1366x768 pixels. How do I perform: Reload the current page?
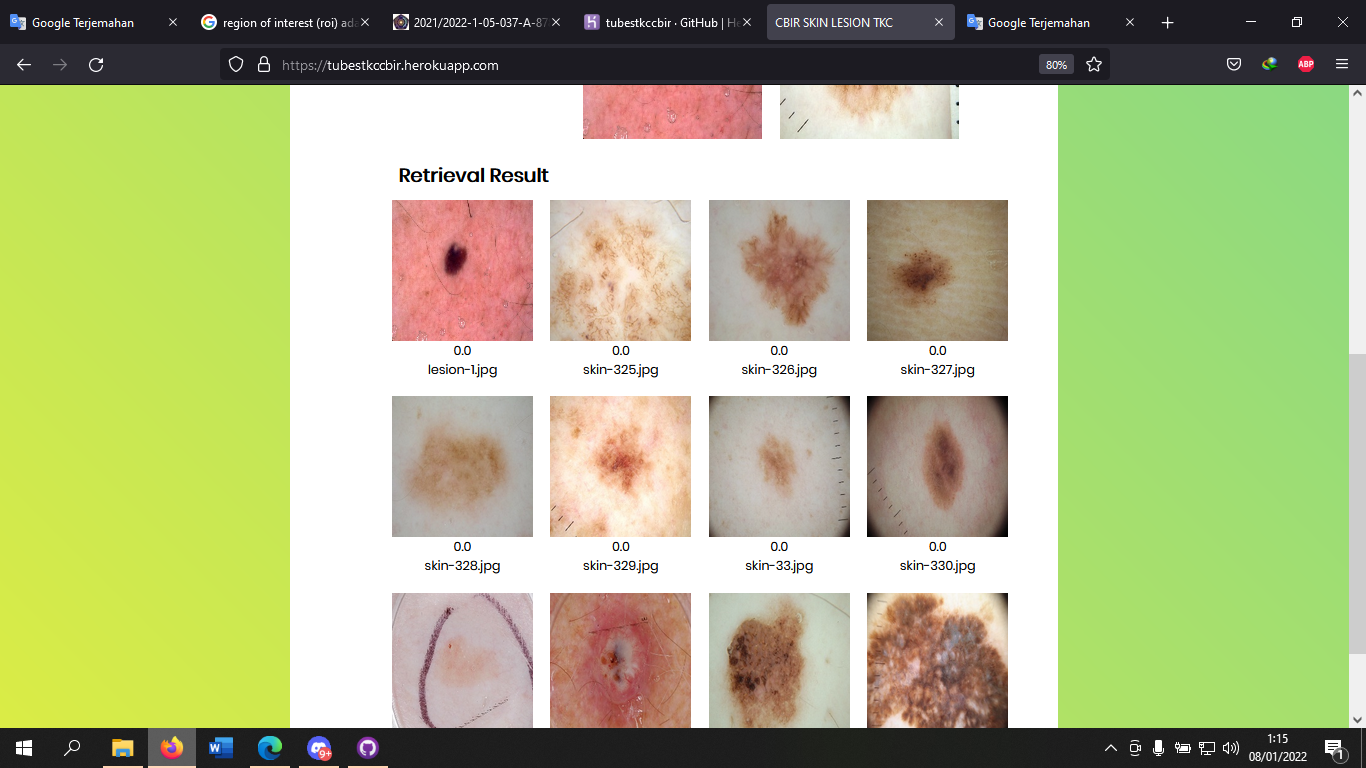tap(95, 63)
